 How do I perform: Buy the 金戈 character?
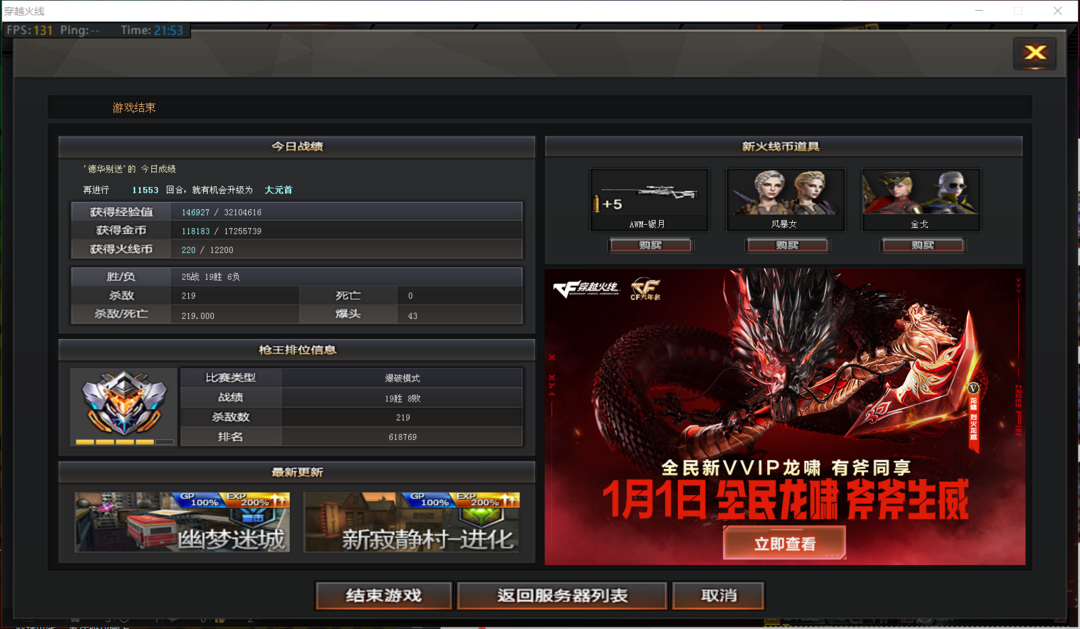922,245
